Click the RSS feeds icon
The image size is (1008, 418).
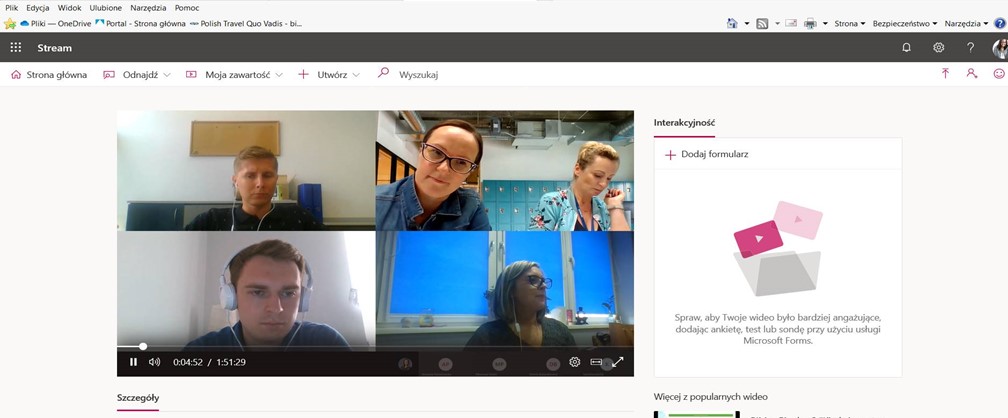pyautogui.click(x=762, y=24)
